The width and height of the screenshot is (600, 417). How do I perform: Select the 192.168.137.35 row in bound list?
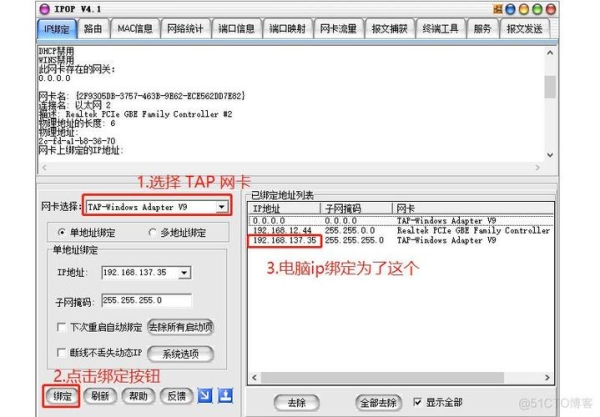point(401,240)
